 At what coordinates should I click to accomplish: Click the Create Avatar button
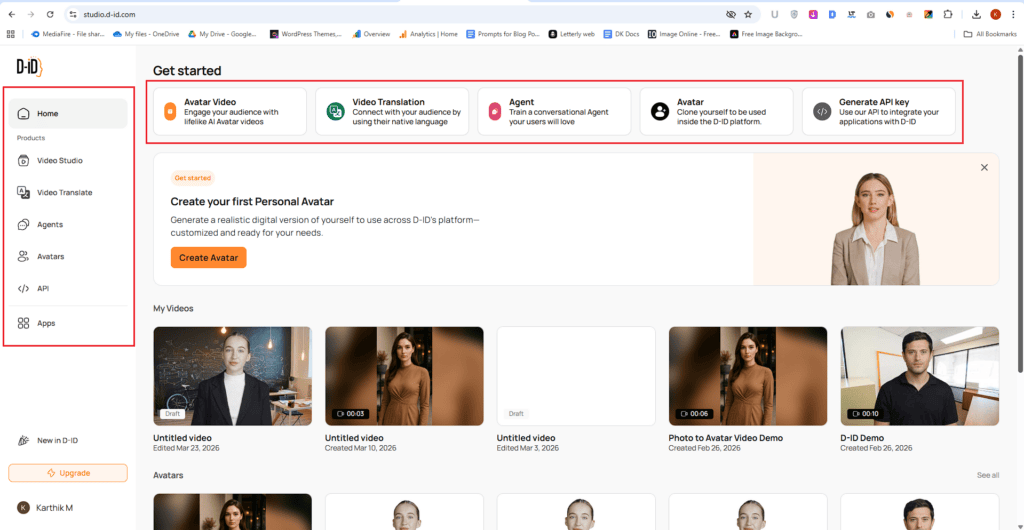tap(208, 258)
